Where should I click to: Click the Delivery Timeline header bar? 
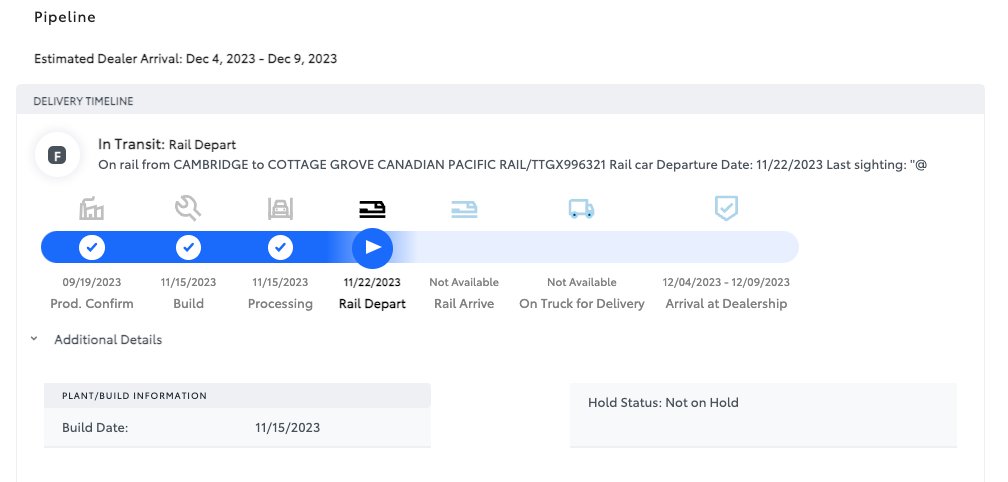click(500, 101)
